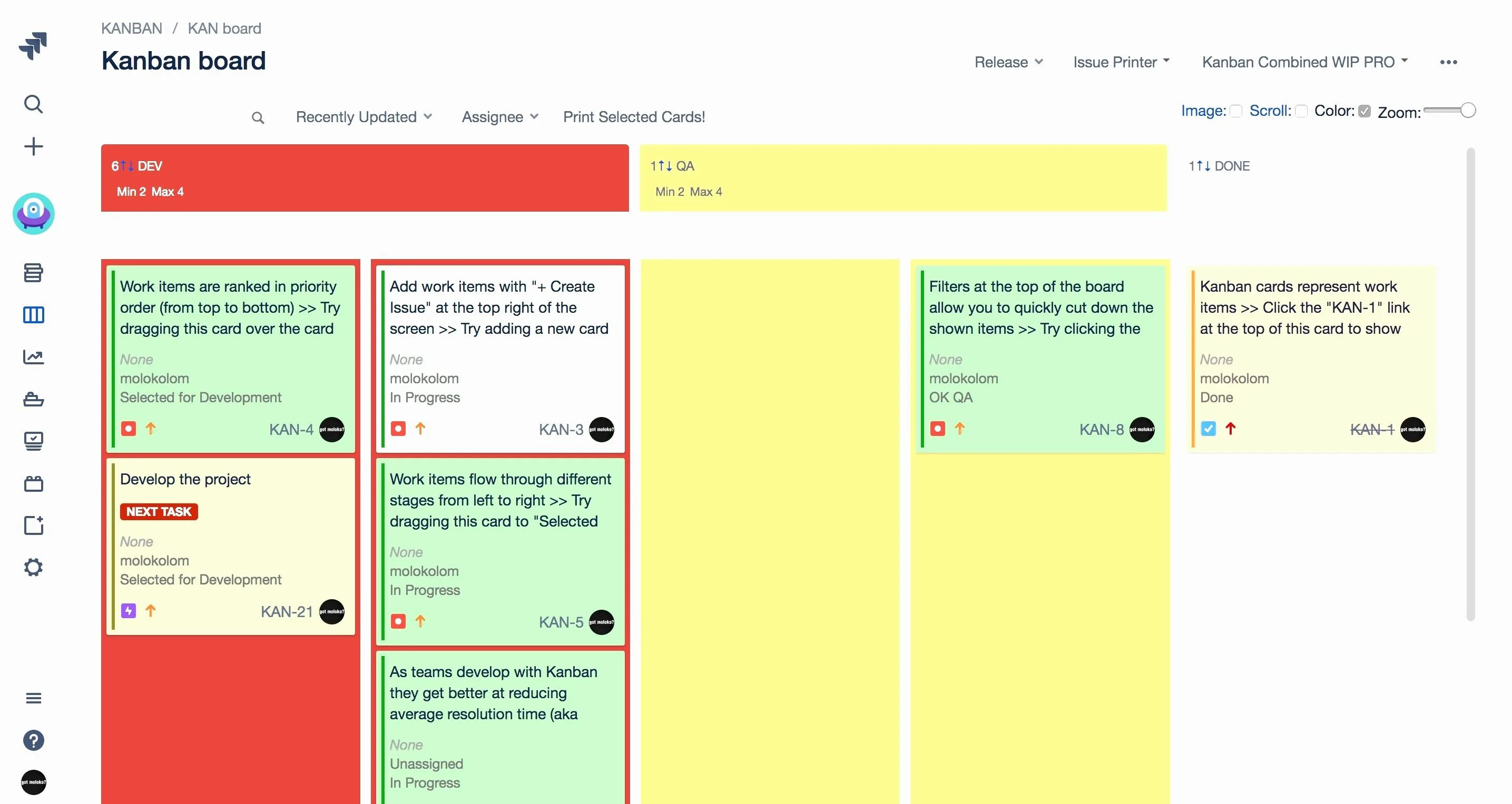
Task: Open the settings gear icon in sidebar
Action: coord(34,567)
